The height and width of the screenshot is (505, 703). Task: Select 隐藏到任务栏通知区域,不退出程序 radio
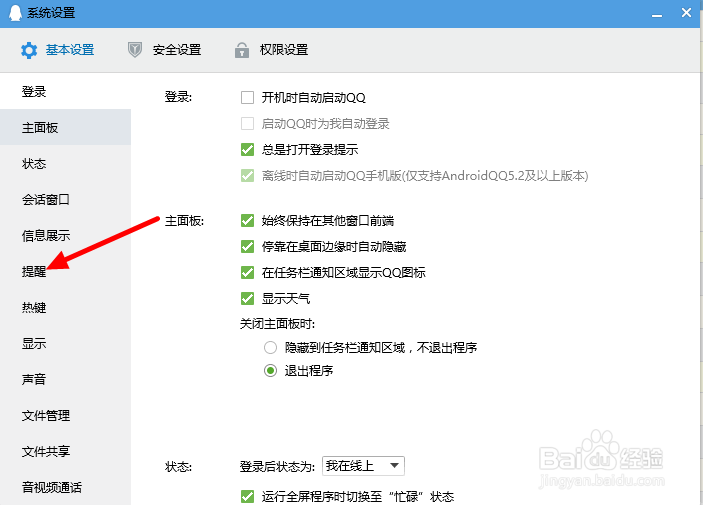(x=270, y=348)
